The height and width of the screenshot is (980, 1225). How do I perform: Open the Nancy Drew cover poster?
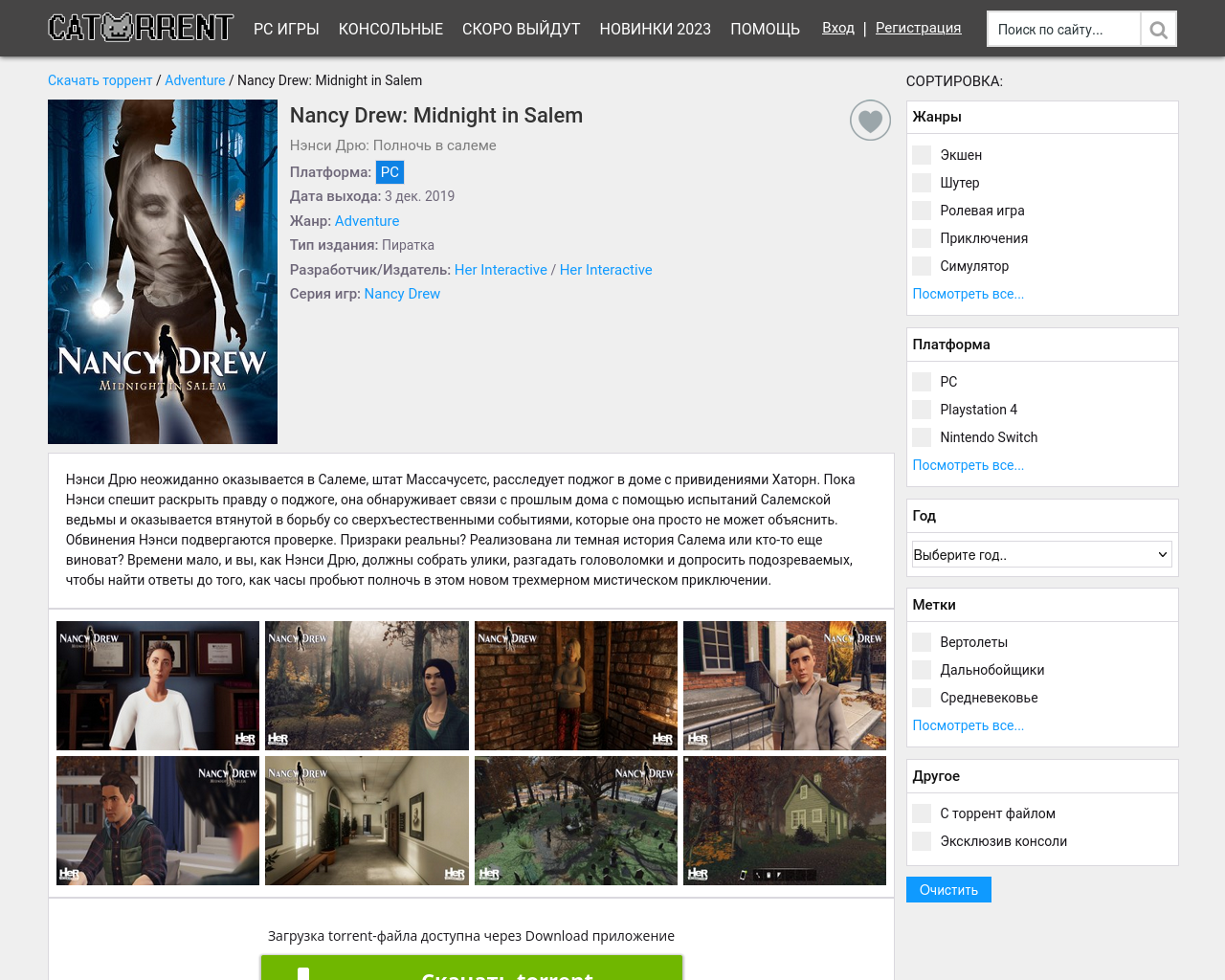coord(163,272)
